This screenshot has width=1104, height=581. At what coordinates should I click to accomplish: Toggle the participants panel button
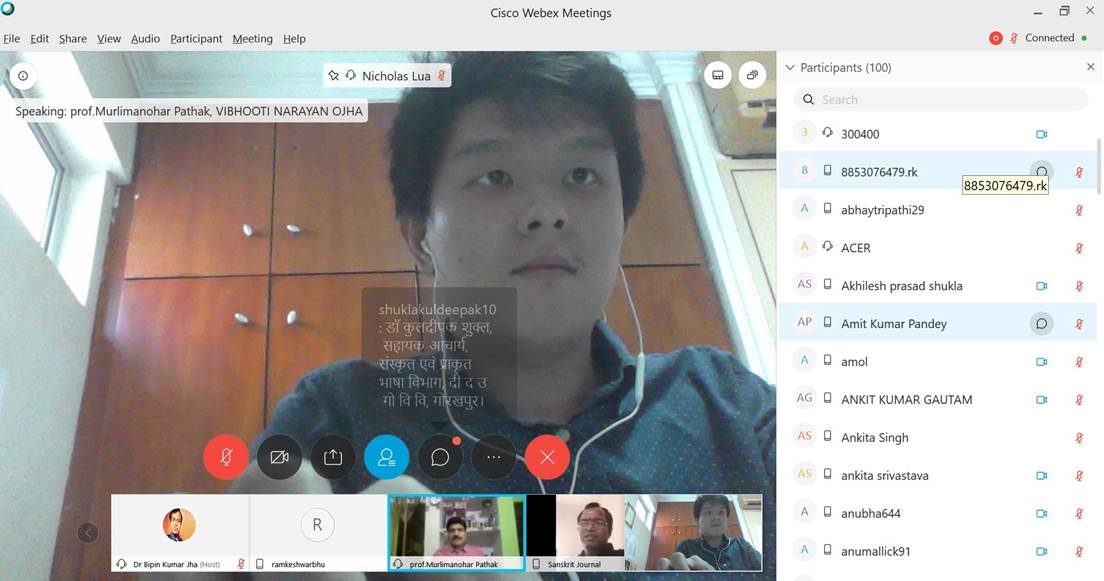[387, 457]
